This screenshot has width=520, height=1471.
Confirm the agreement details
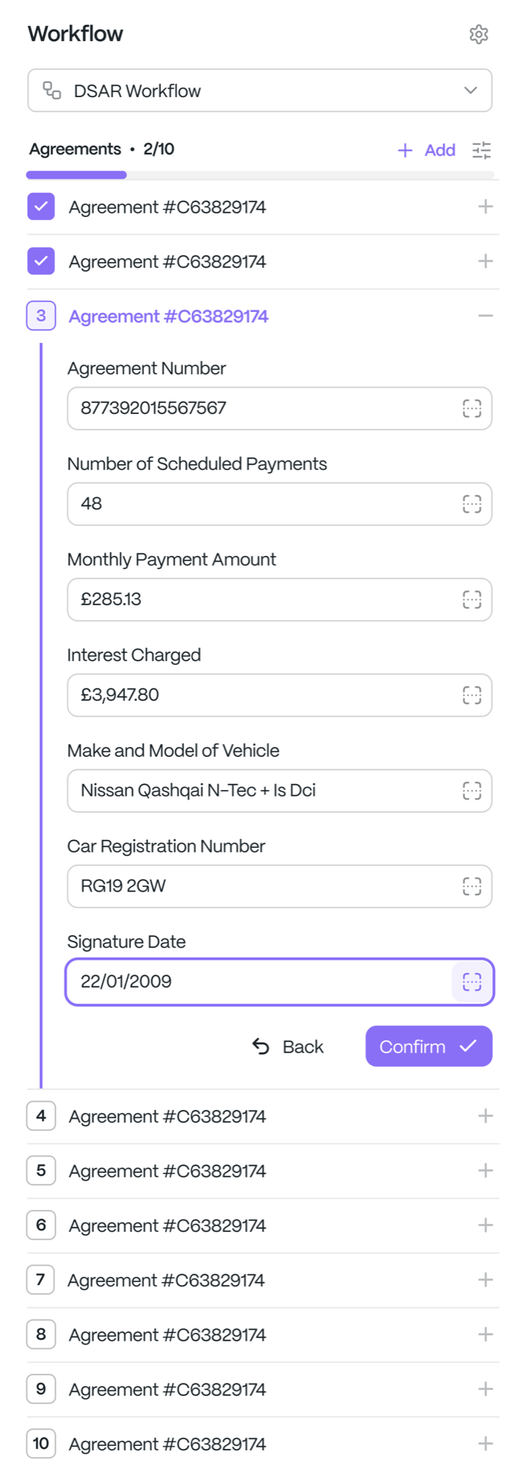pos(429,1046)
